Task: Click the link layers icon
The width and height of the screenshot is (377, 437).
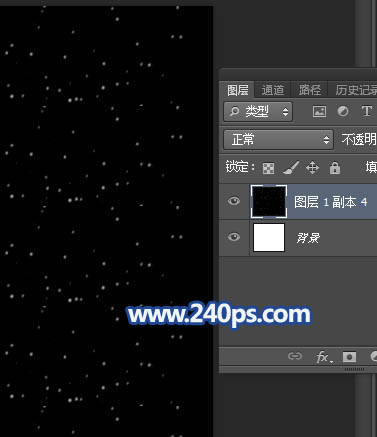Action: pos(295,356)
